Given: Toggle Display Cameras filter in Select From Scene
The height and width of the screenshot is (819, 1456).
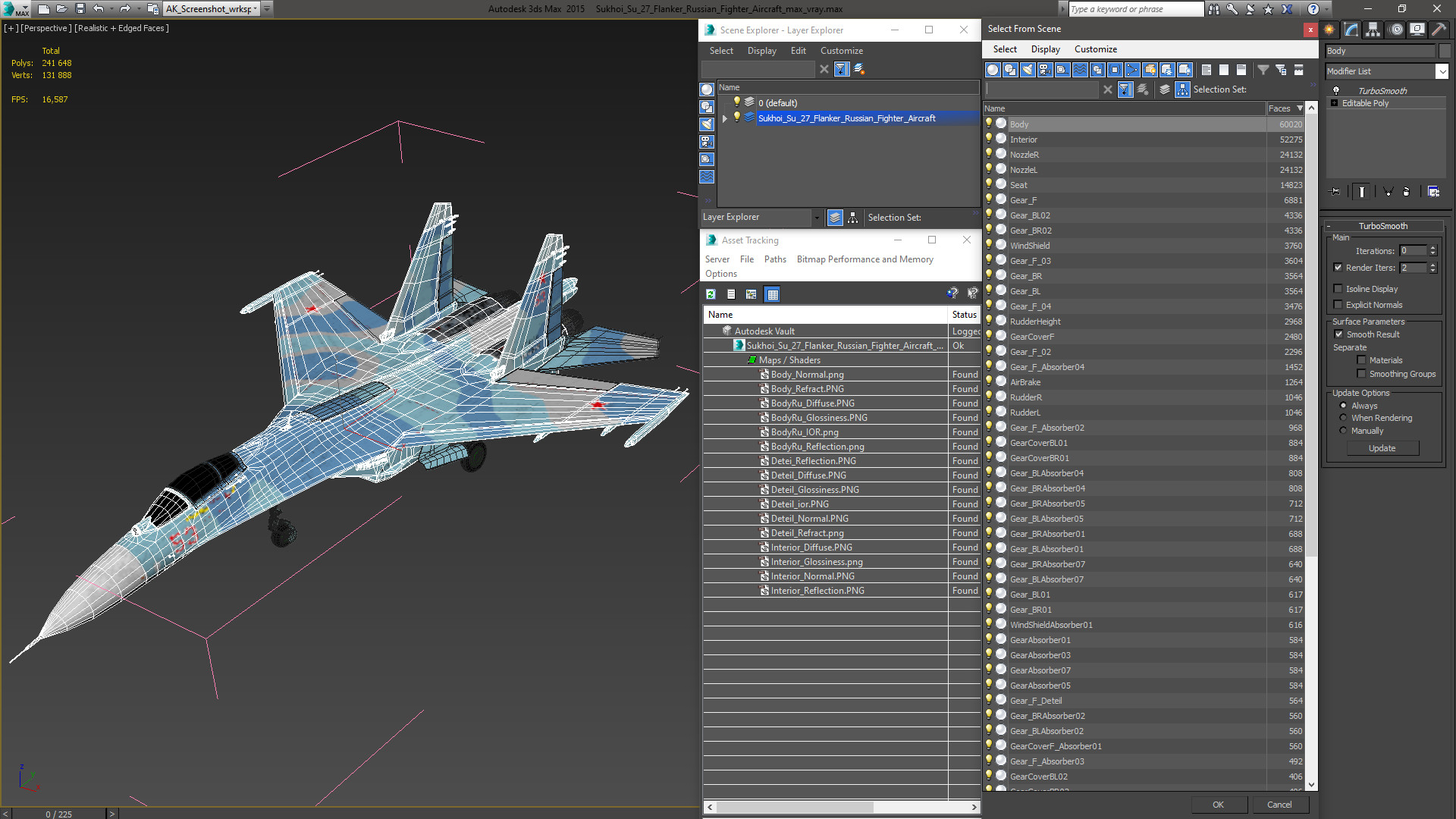Looking at the screenshot, I should [x=1045, y=70].
